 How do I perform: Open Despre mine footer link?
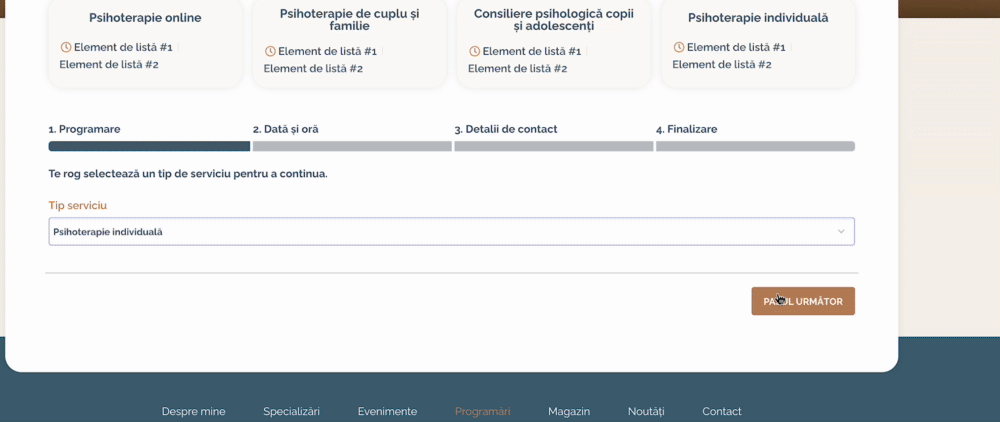point(193,411)
